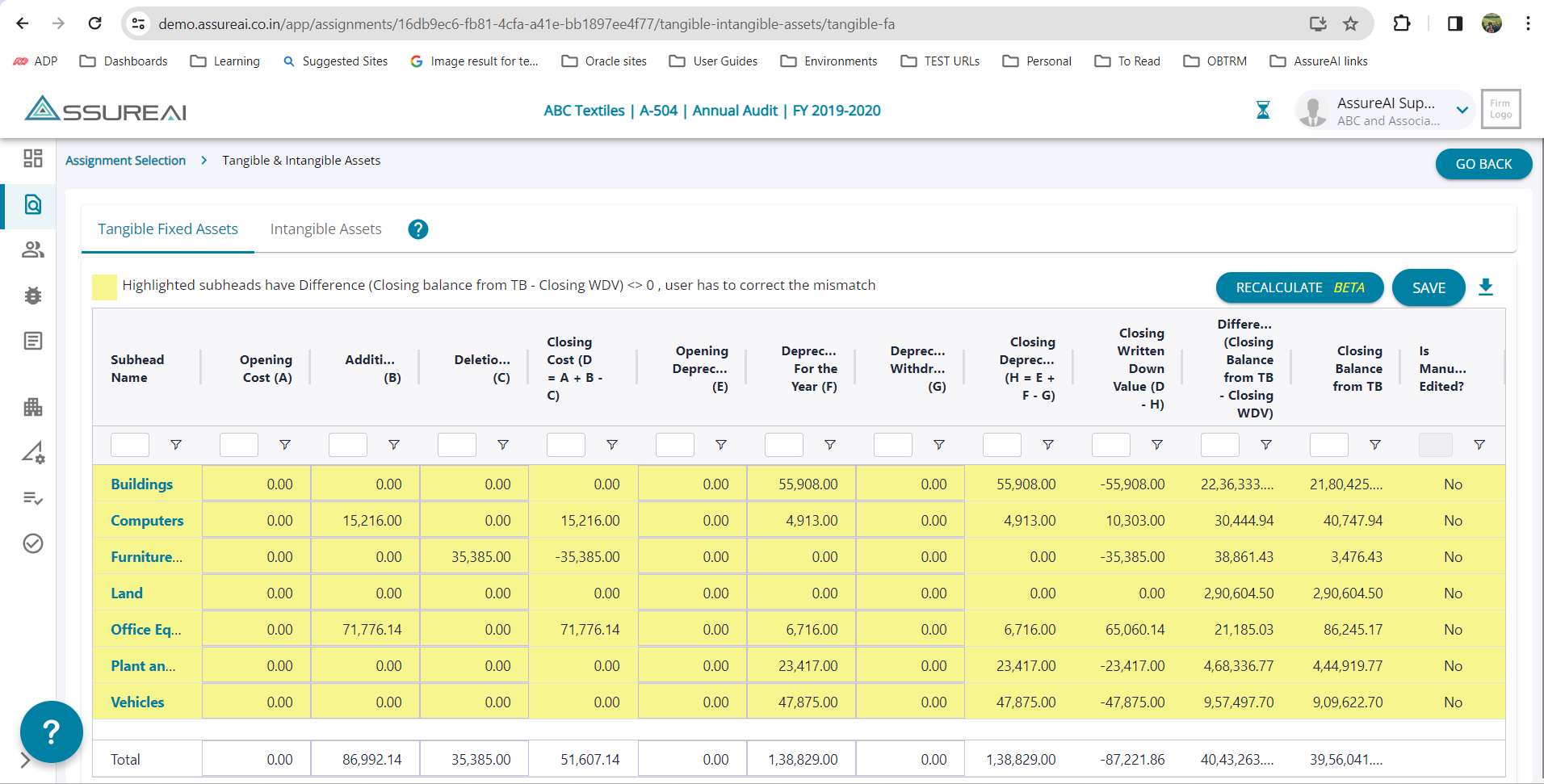Image resolution: width=1544 pixels, height=784 pixels.
Task: Open the filter for Subhead Name column
Action: [175, 445]
